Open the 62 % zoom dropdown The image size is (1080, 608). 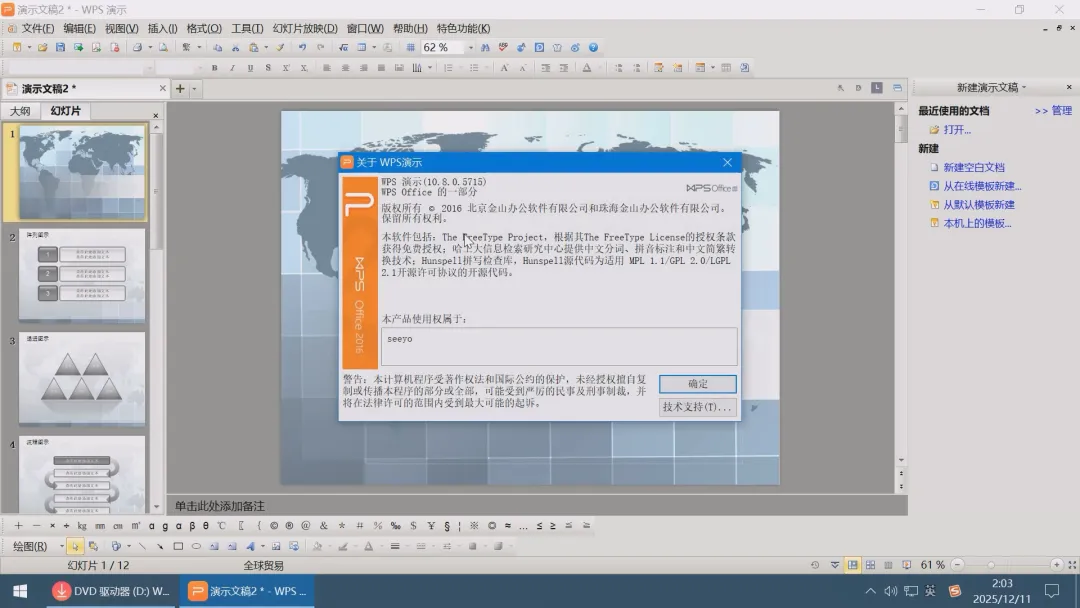click(x=471, y=48)
